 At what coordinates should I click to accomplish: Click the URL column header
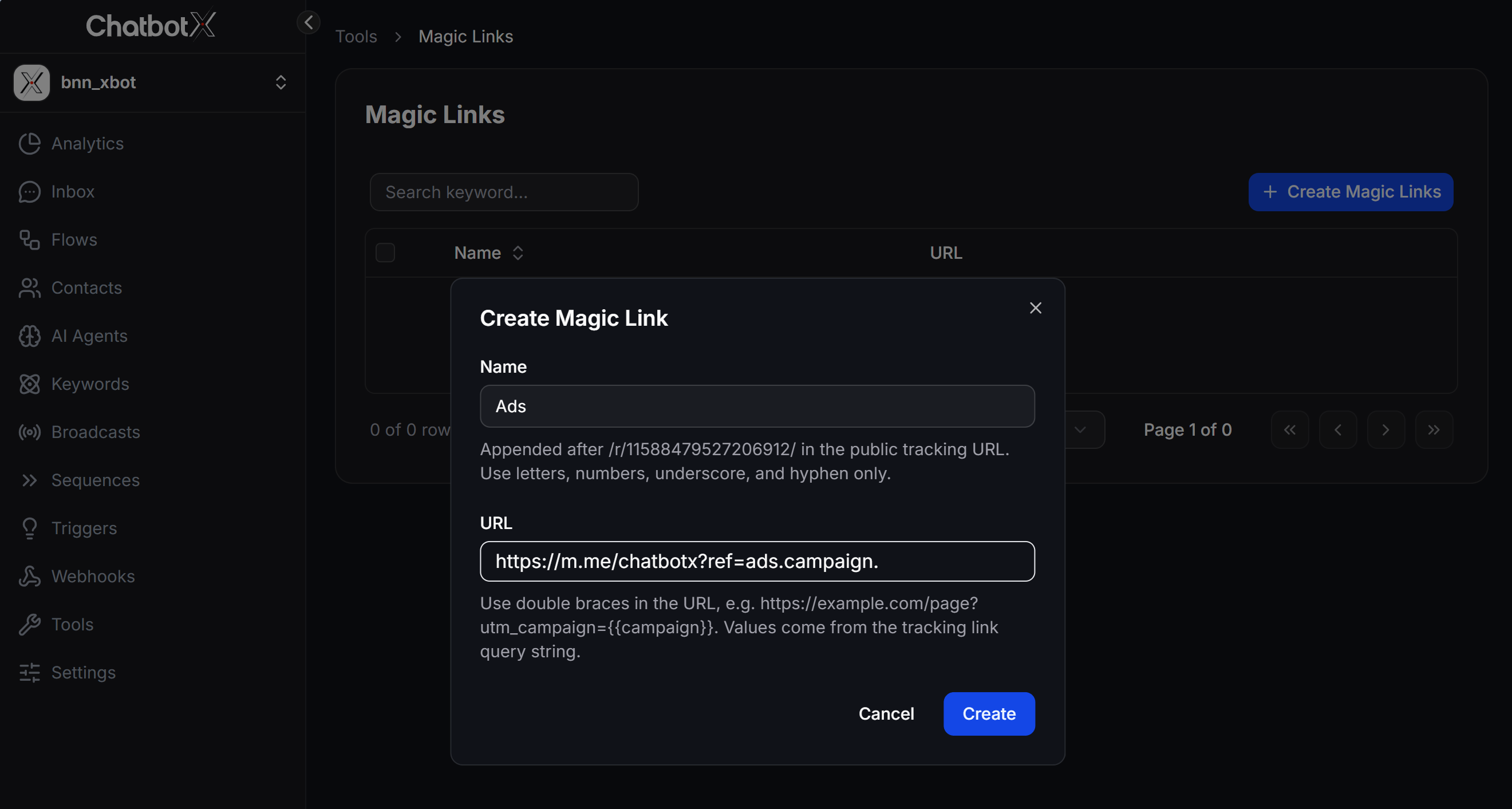[946, 253]
